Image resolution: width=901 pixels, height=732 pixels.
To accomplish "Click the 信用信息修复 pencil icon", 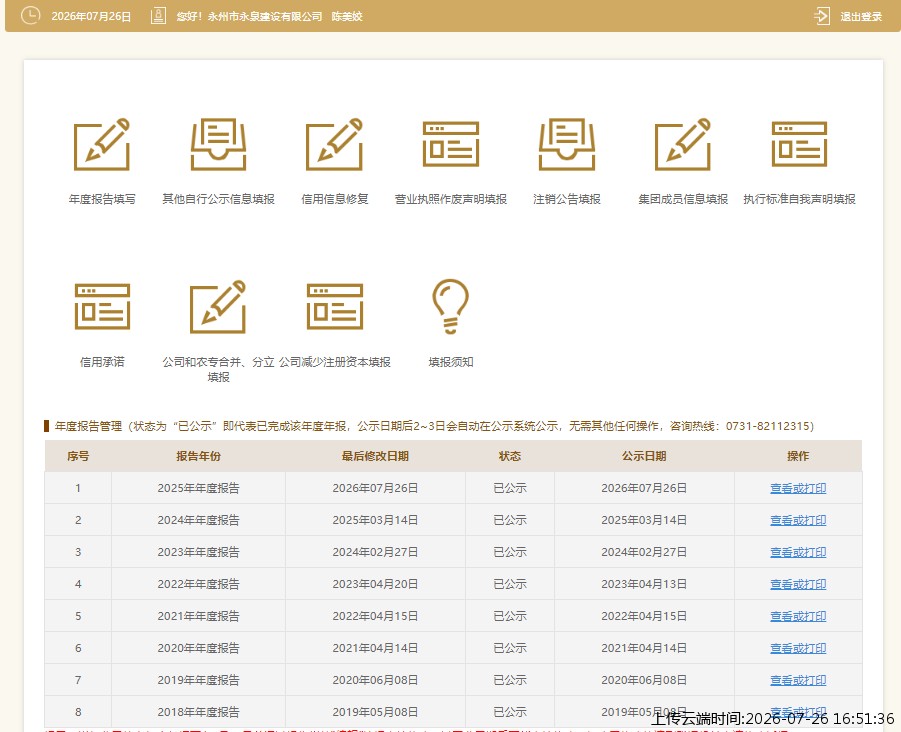I will coord(334,145).
